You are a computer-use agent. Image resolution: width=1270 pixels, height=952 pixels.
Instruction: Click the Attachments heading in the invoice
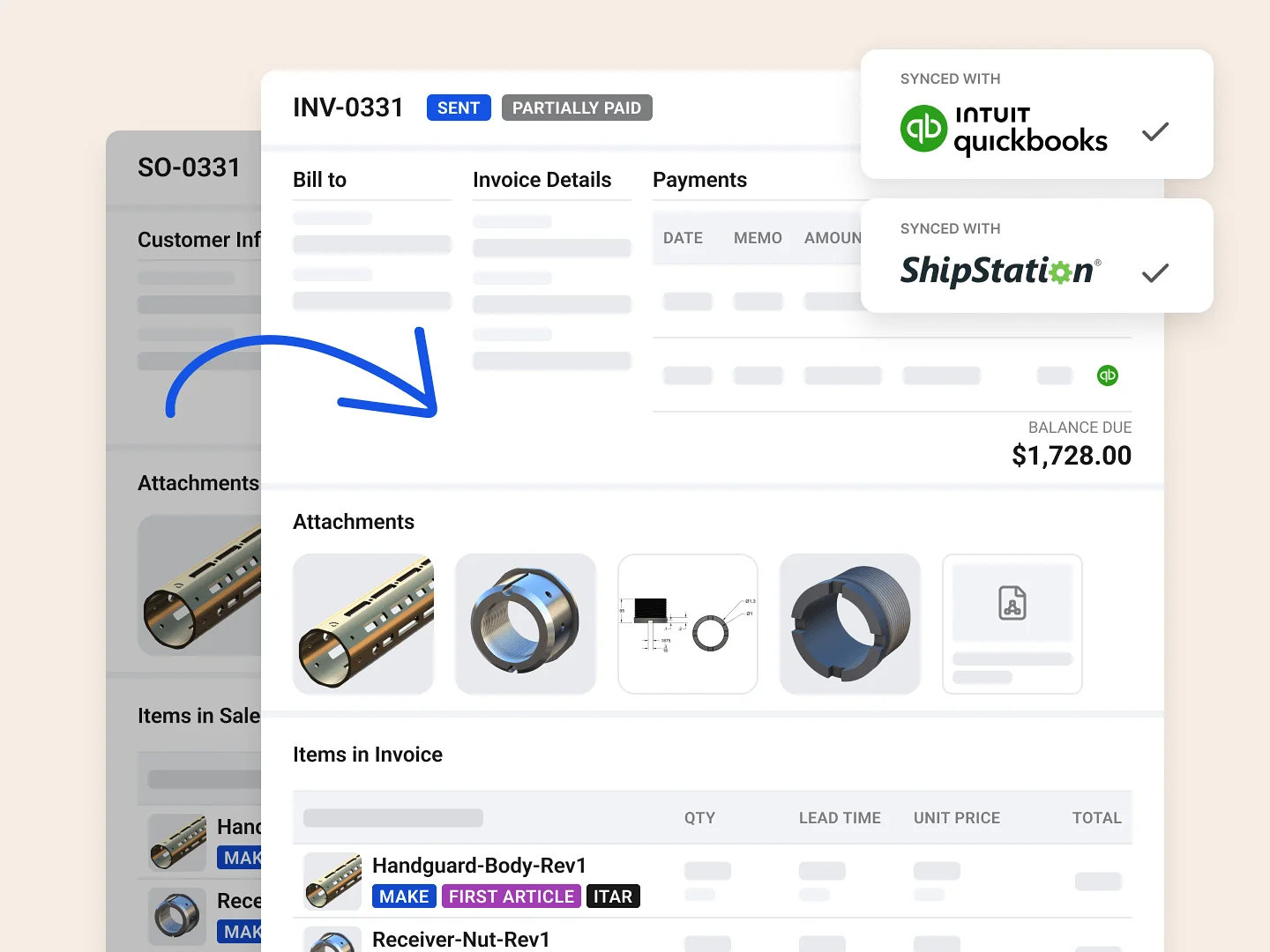pos(354,522)
